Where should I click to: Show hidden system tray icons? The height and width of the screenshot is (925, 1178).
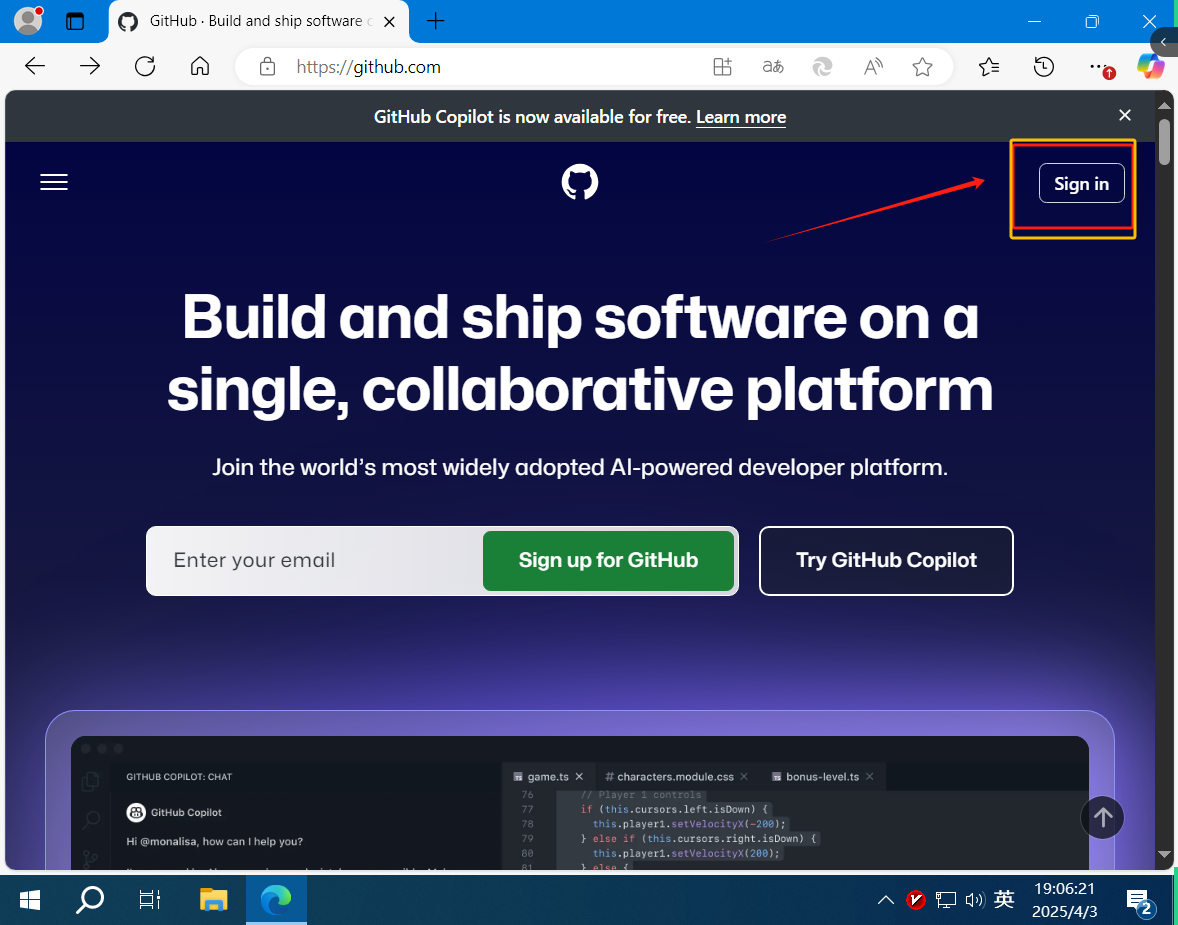coord(886,900)
